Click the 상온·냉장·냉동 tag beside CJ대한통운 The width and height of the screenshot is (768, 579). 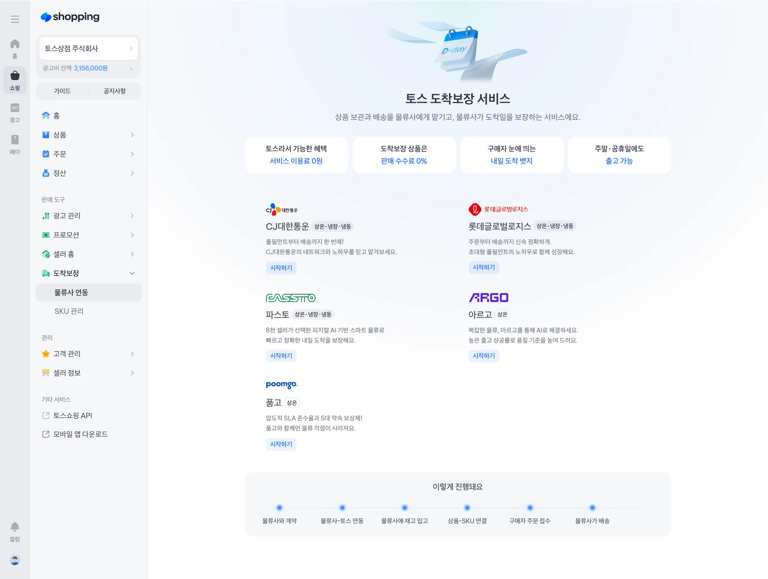coord(333,226)
